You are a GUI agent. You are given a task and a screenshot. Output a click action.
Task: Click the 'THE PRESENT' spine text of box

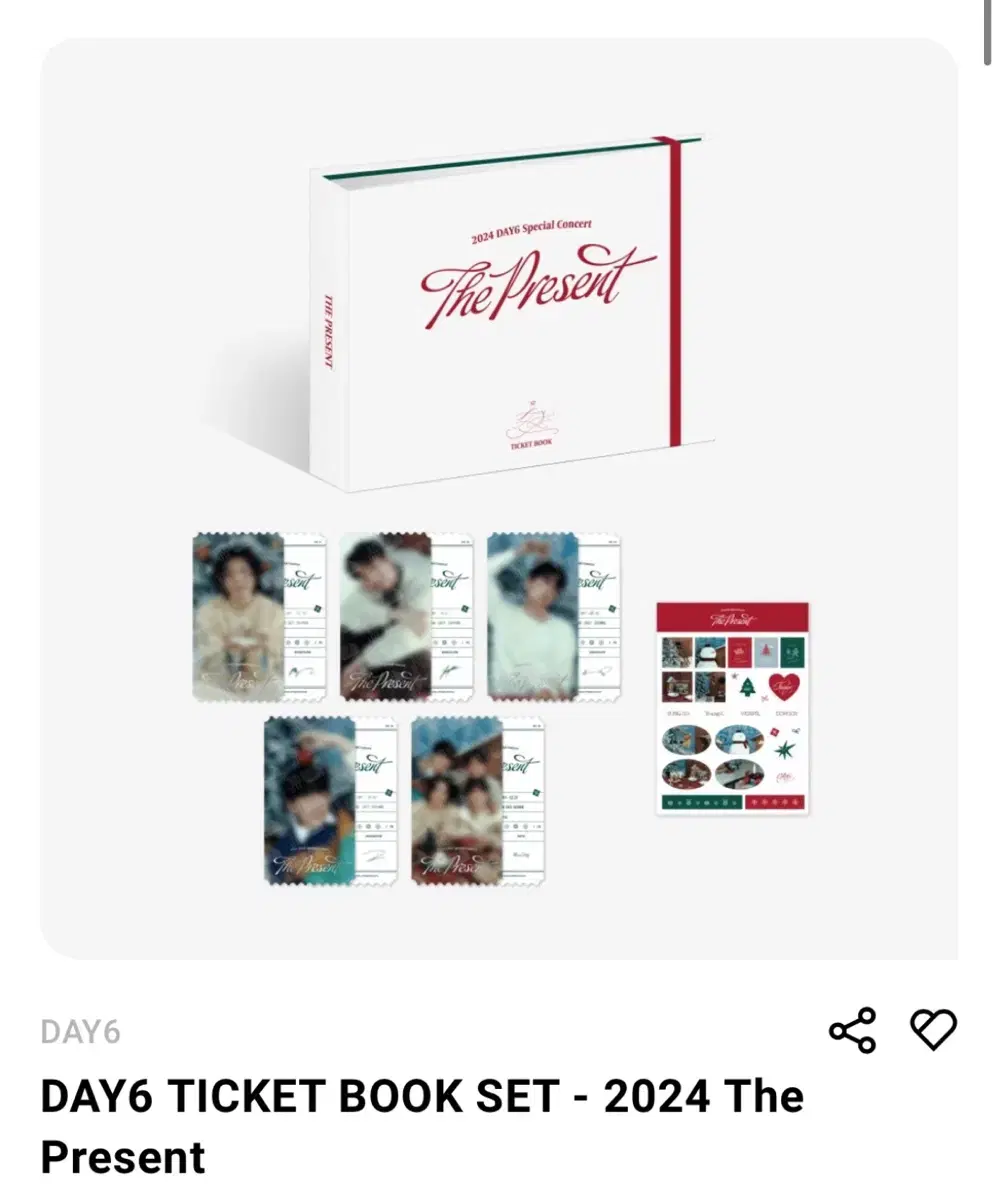point(328,330)
